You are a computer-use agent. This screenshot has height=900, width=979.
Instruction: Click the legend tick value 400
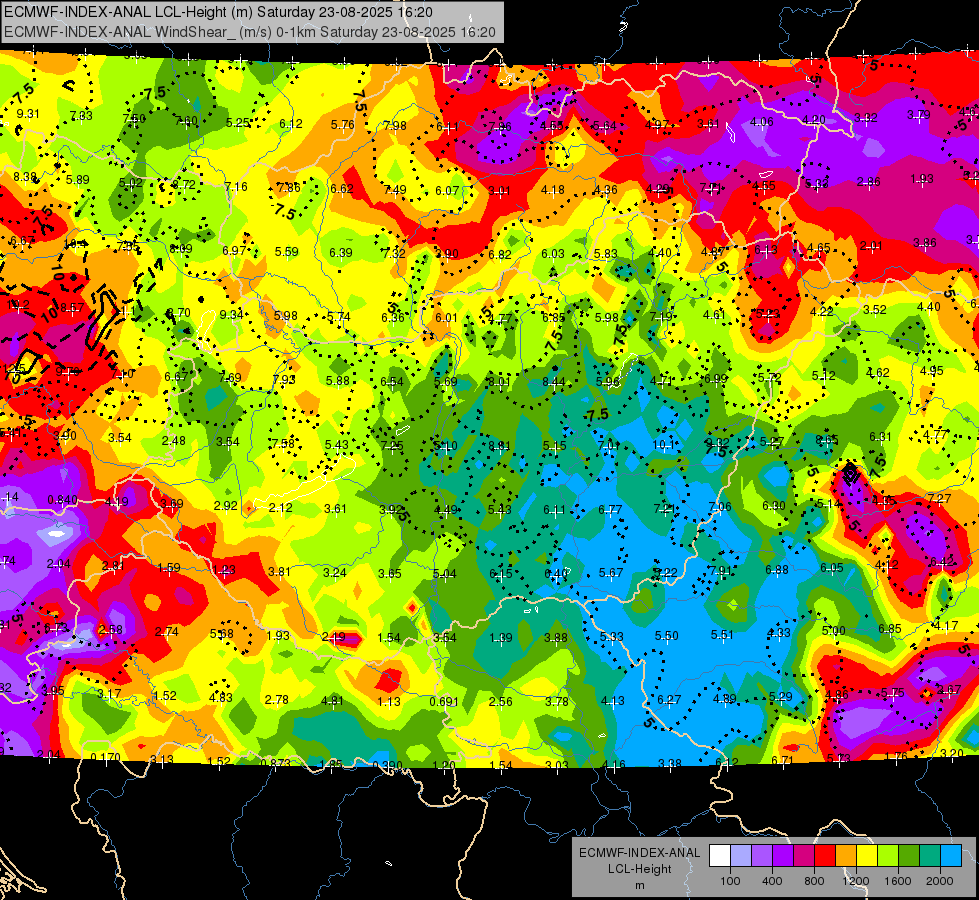tap(772, 881)
